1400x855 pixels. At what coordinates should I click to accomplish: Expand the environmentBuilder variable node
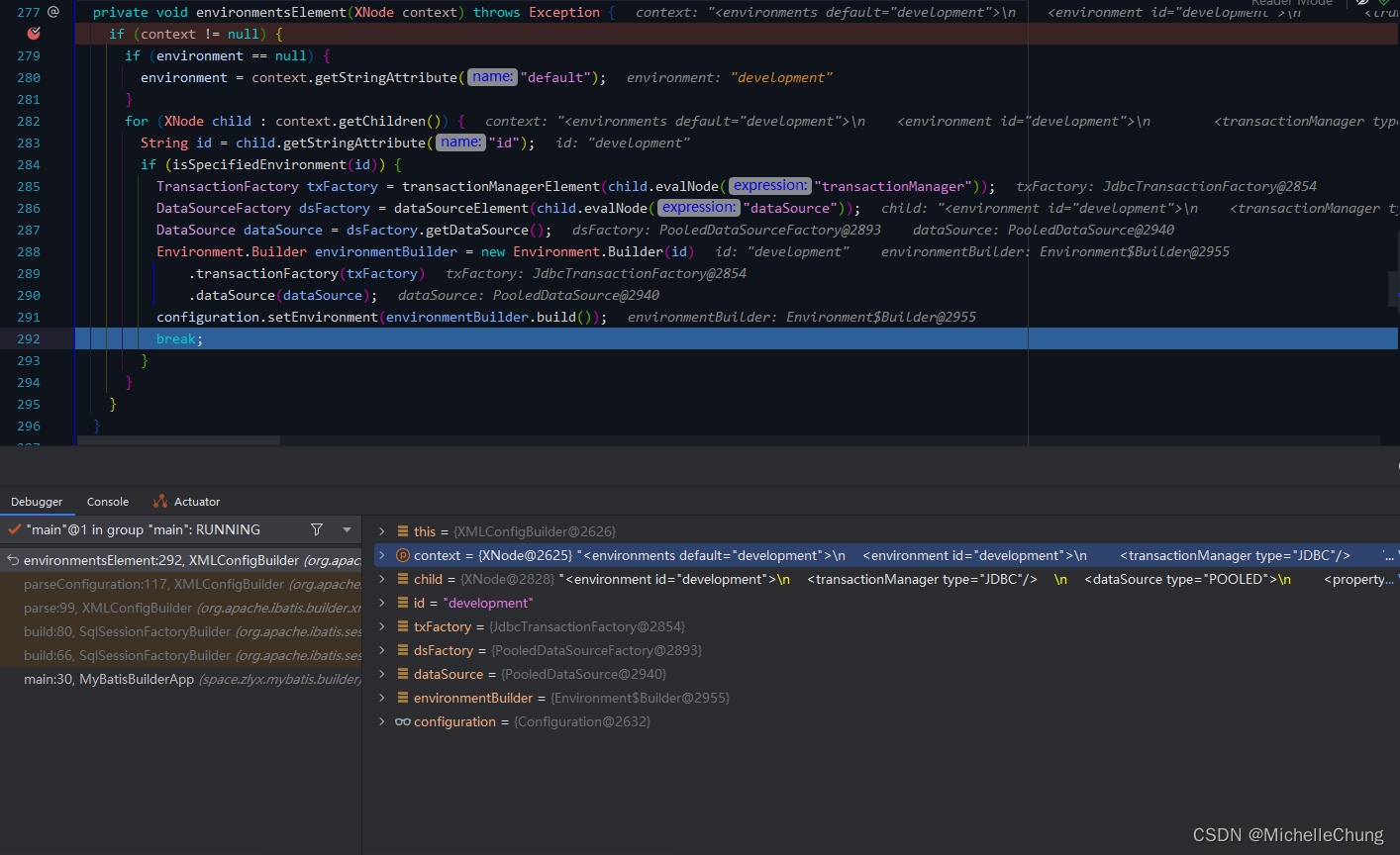coord(382,698)
